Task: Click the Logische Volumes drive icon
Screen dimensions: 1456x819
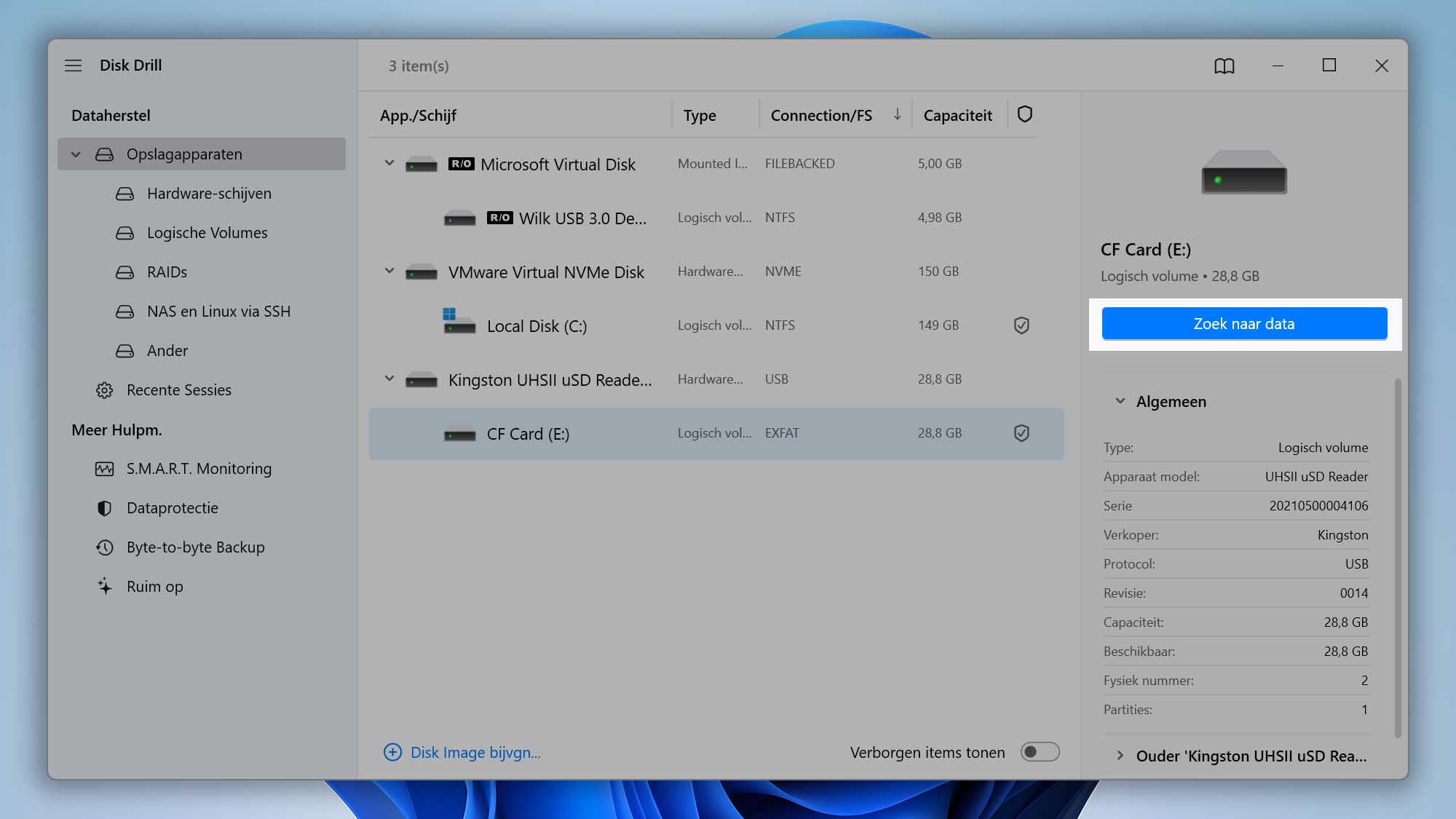Action: click(125, 233)
